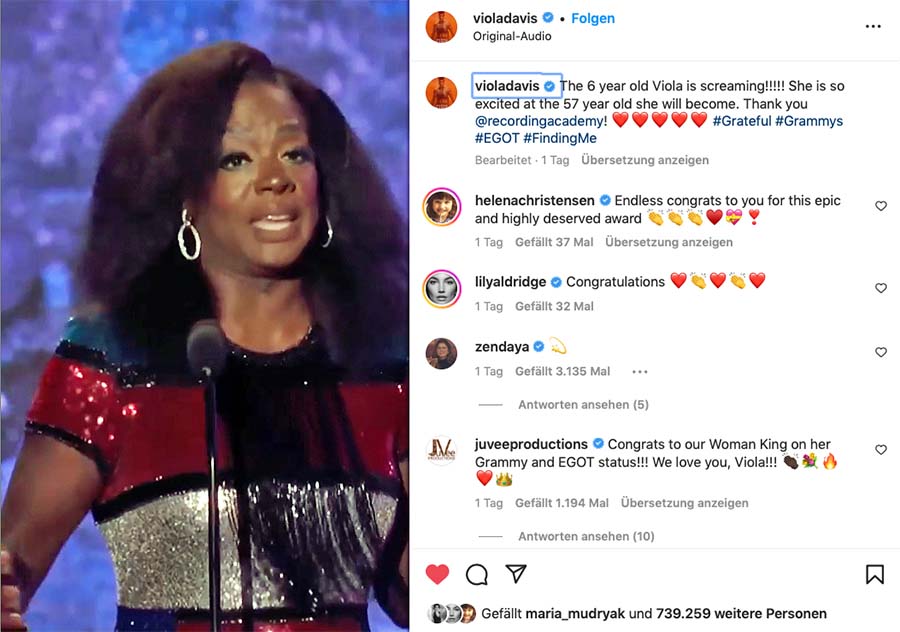Open violadavis header profile avatar
Image resolution: width=900 pixels, height=632 pixels.
[441, 26]
